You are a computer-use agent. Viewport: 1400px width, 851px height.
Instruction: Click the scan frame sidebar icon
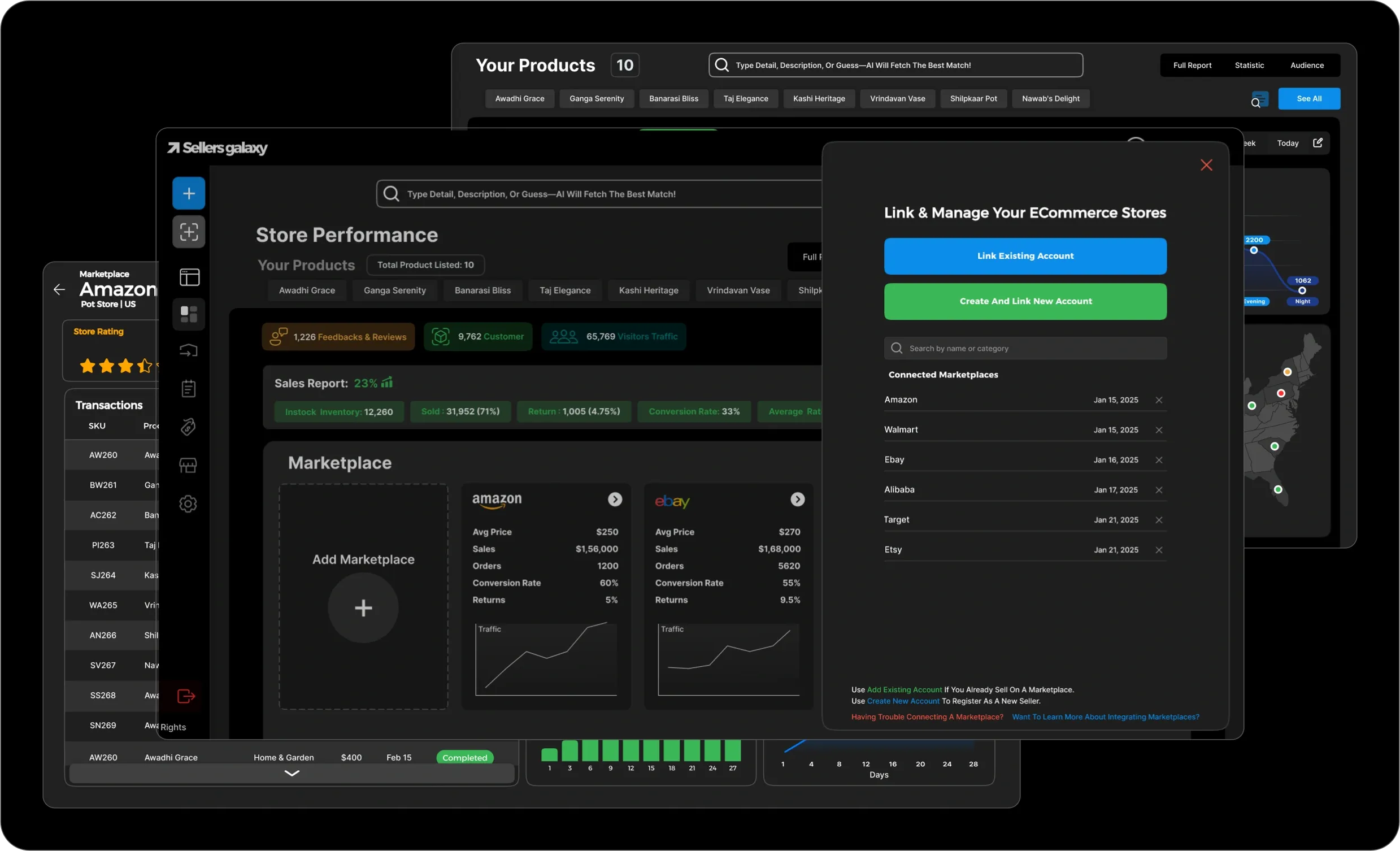pyautogui.click(x=189, y=232)
